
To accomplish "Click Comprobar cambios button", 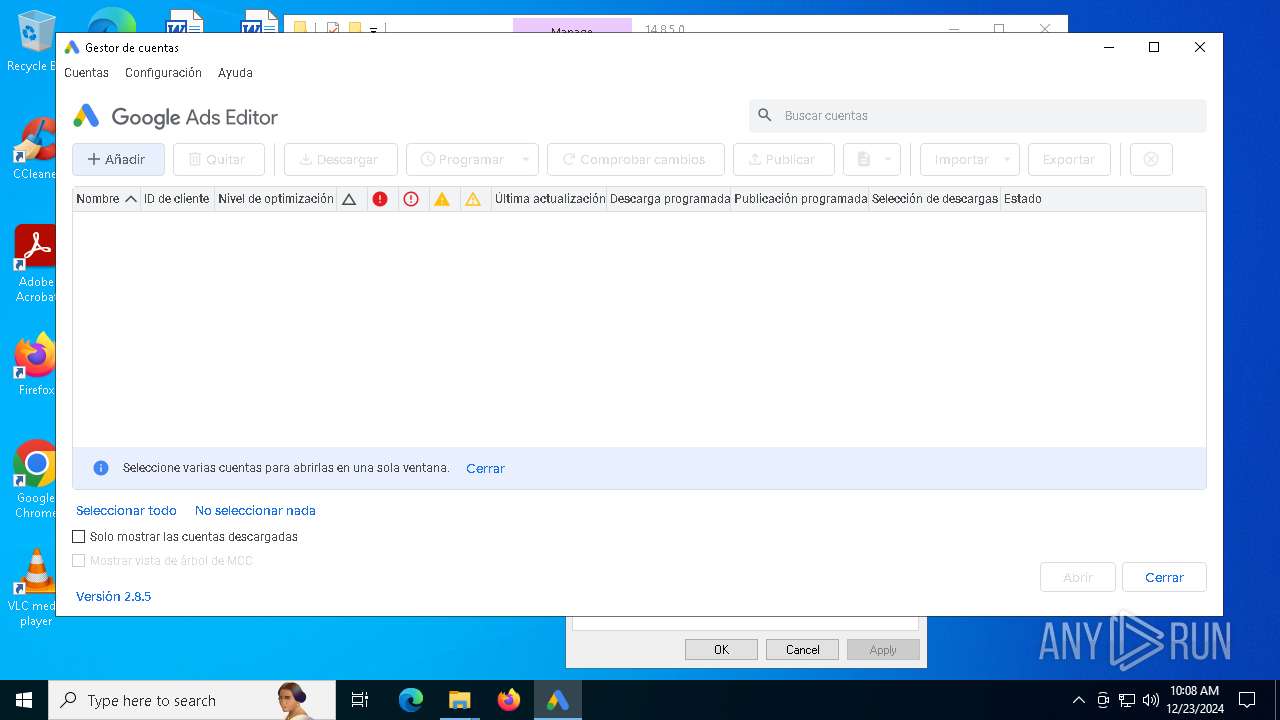I will [635, 159].
